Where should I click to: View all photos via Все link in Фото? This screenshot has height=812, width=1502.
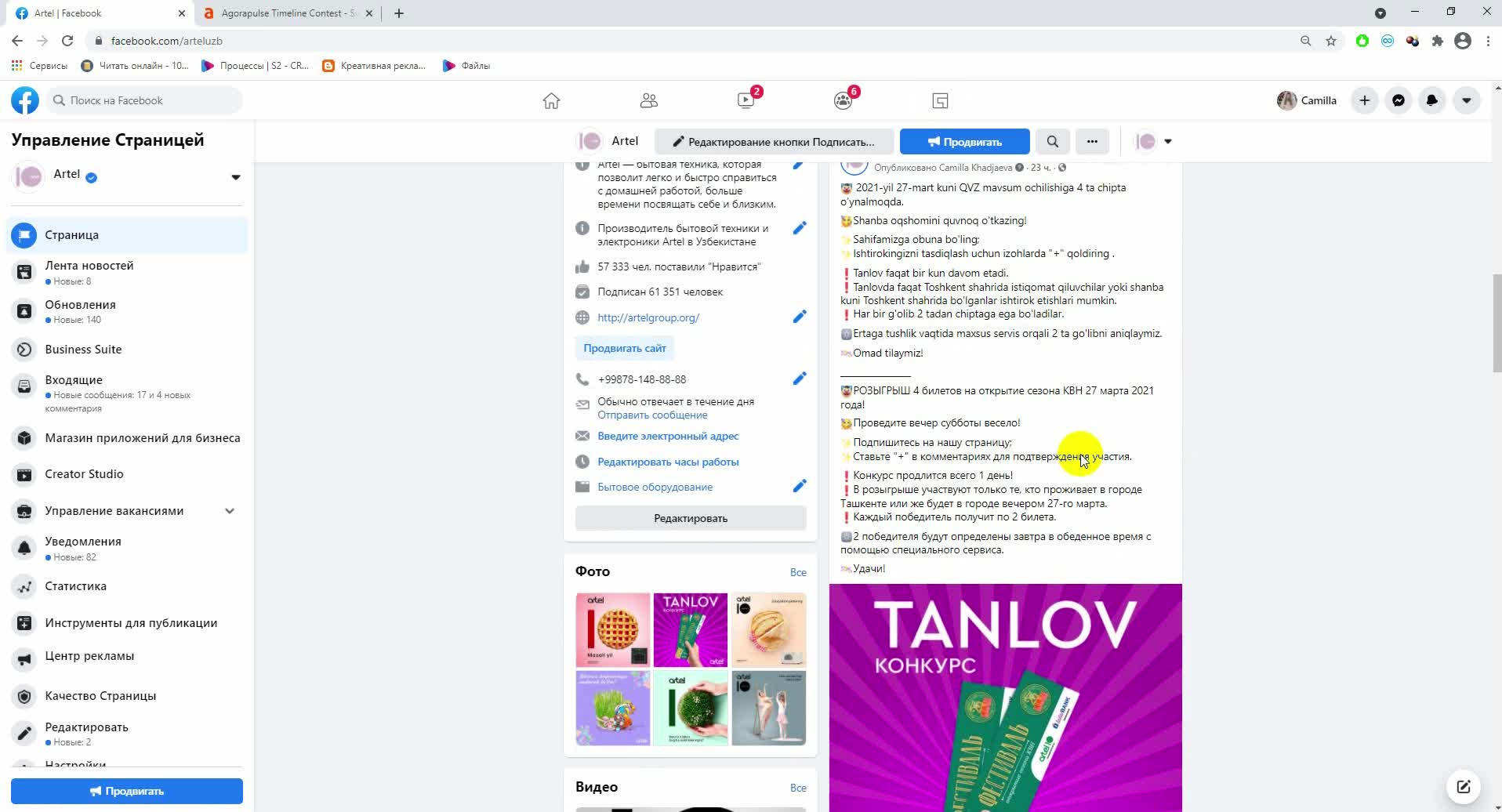(x=798, y=572)
